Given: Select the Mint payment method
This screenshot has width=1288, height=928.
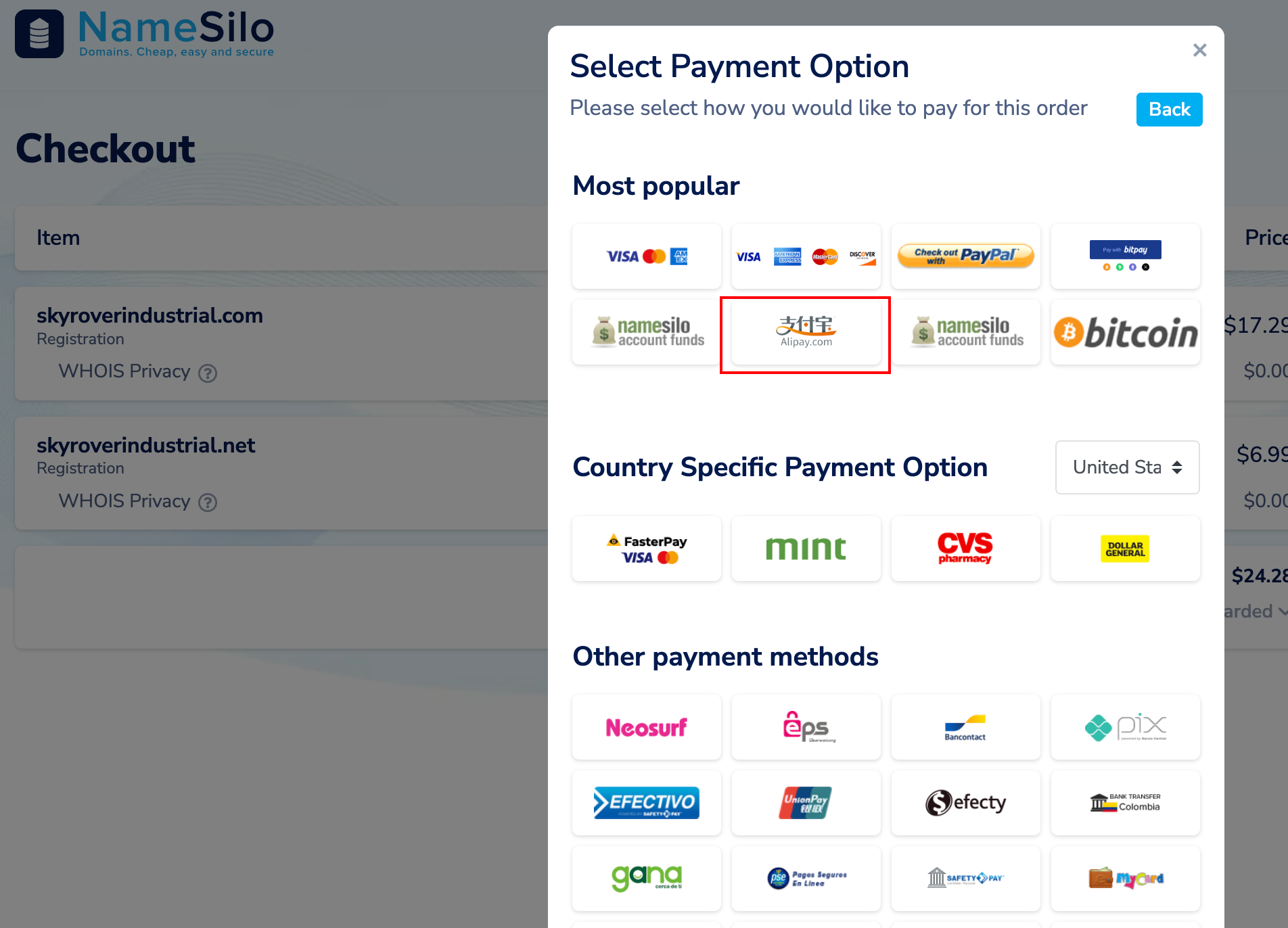Looking at the screenshot, I should 806,549.
